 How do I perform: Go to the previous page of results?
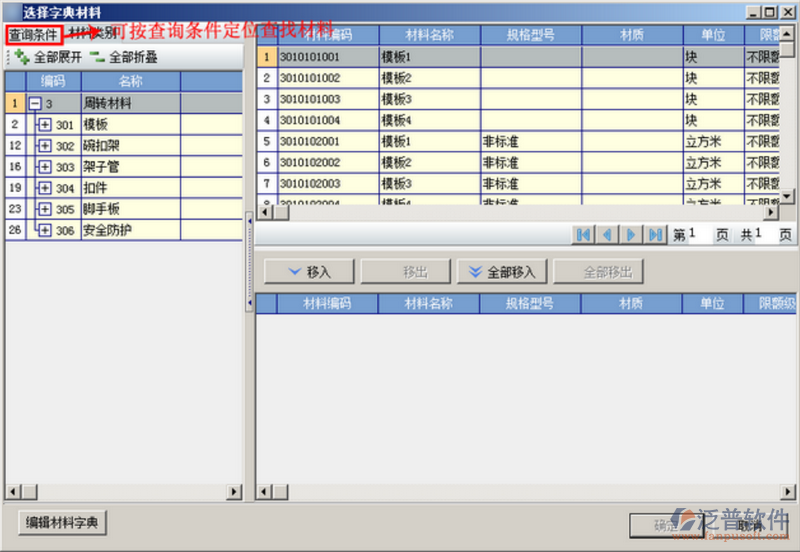coord(607,235)
